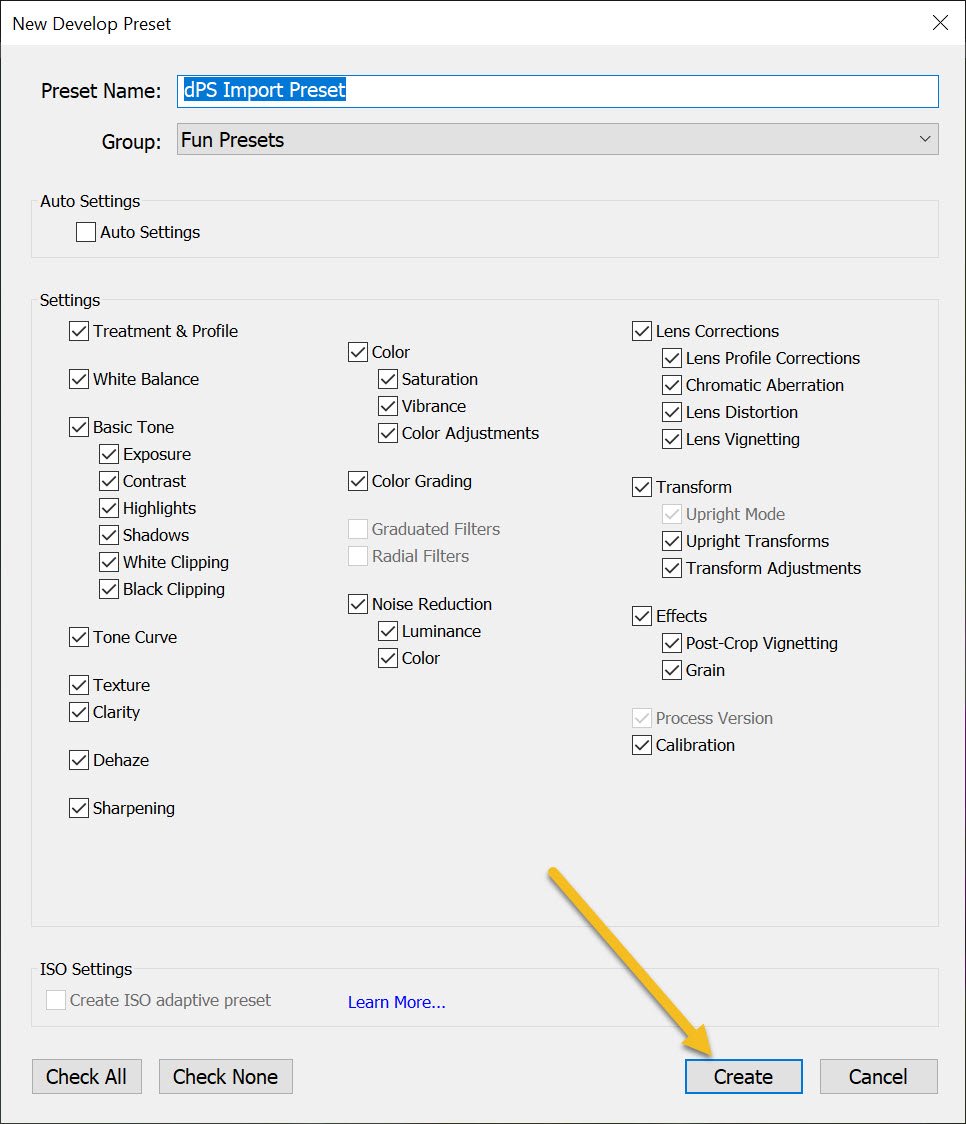Toggle the Dehaze checkbox
The width and height of the screenshot is (966, 1124).
coord(79,760)
